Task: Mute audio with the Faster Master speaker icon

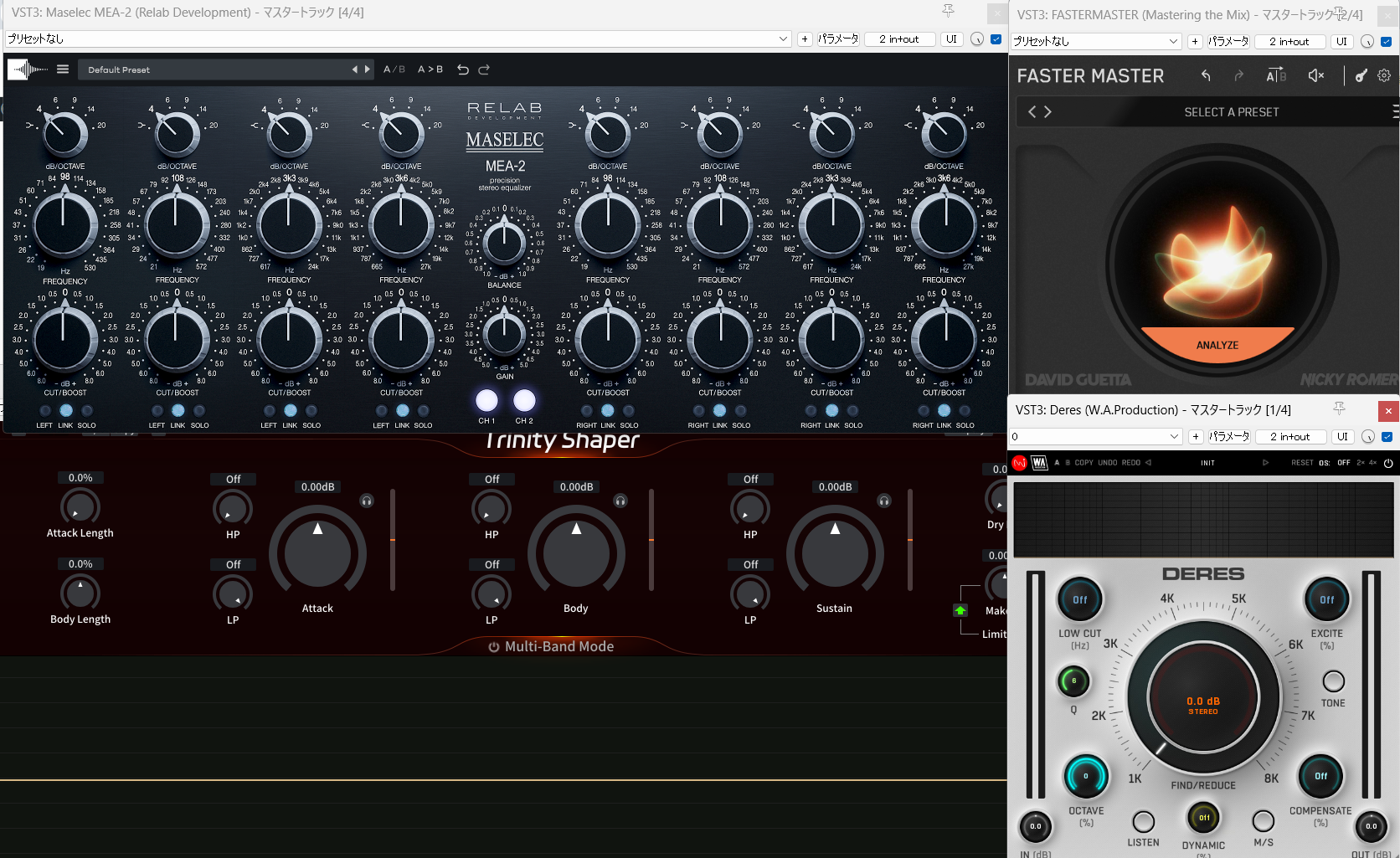Action: coord(1315,76)
